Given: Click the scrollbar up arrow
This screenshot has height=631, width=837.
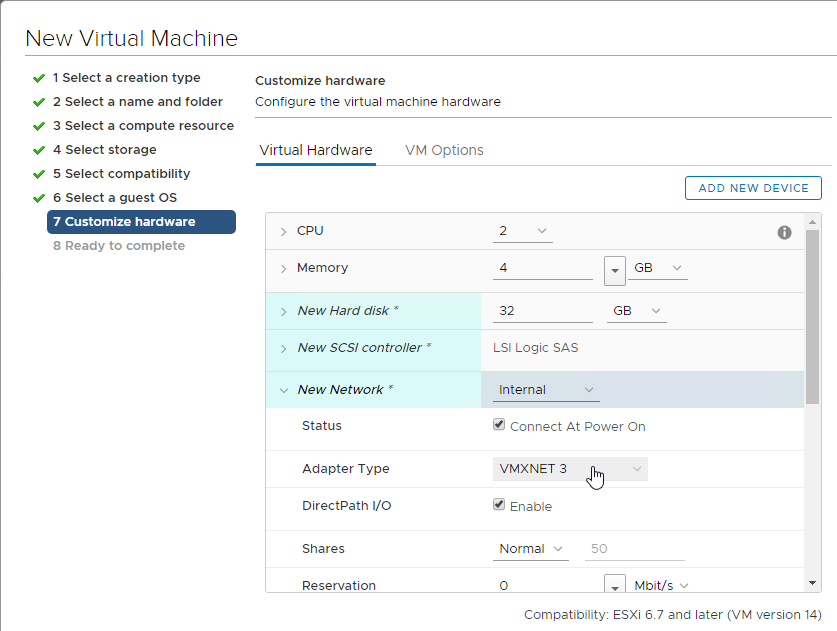Looking at the screenshot, I should click(812, 222).
